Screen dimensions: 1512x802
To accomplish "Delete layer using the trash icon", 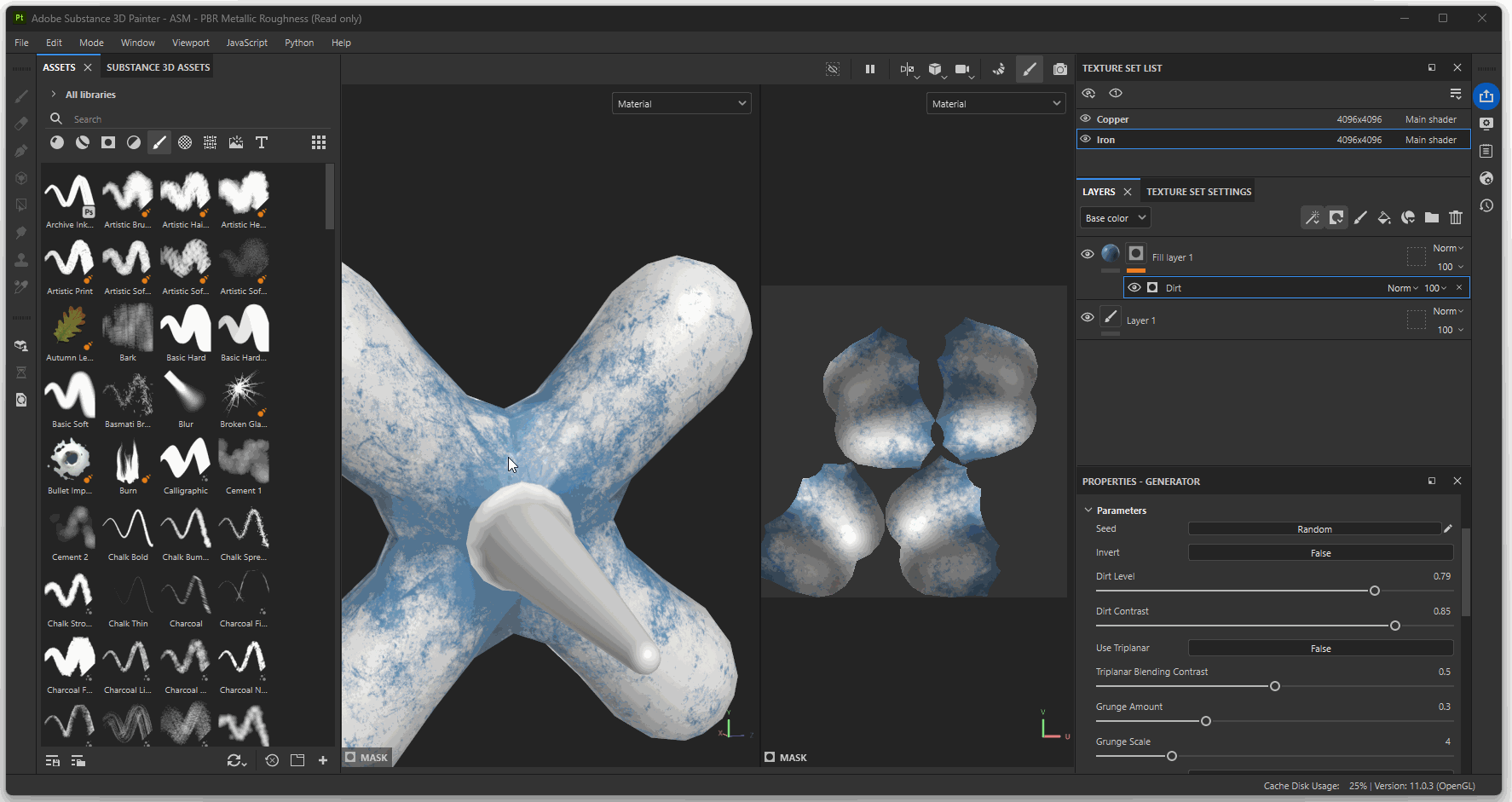I will pos(1456,218).
